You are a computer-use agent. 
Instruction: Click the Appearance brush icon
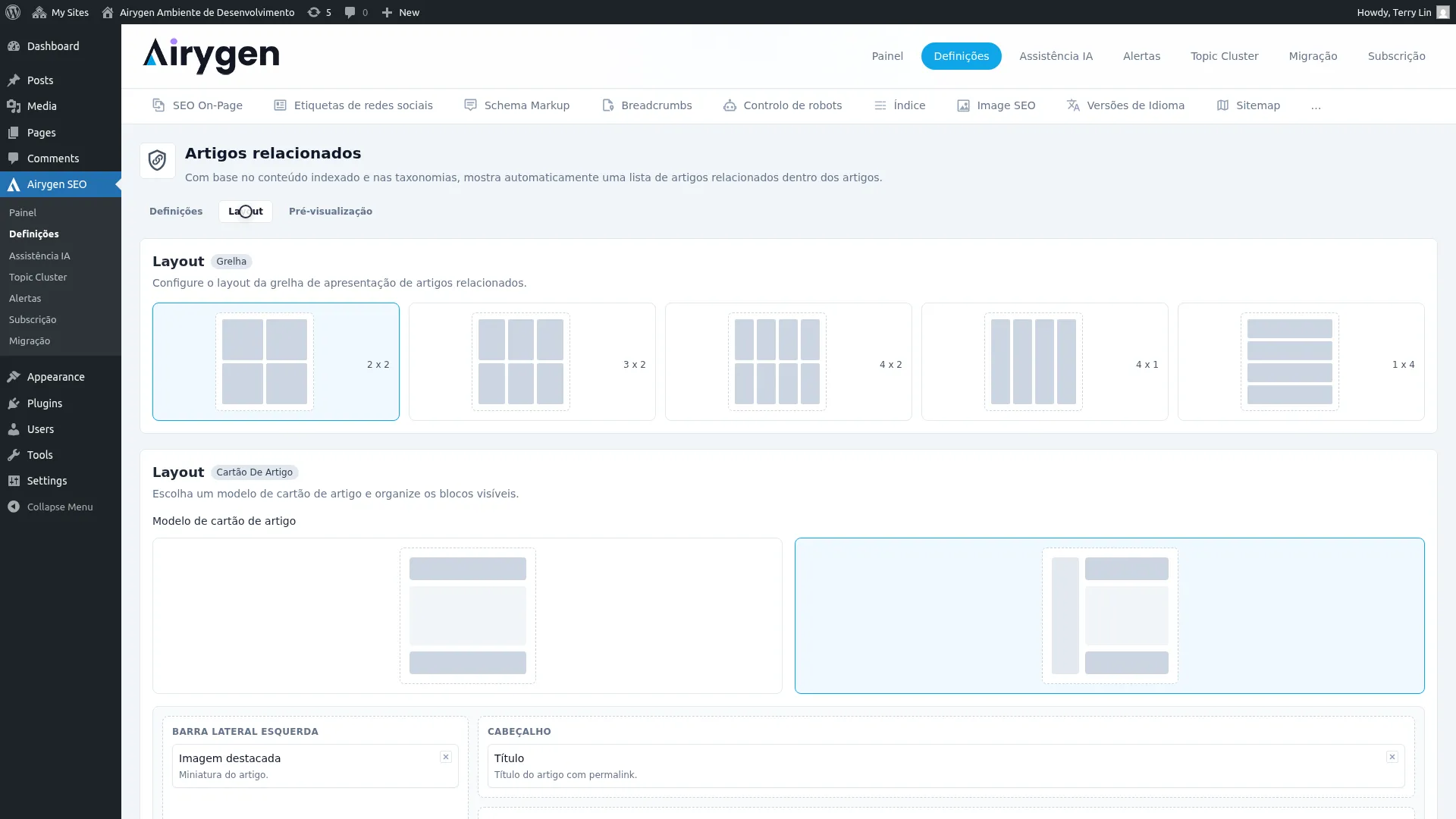14,377
